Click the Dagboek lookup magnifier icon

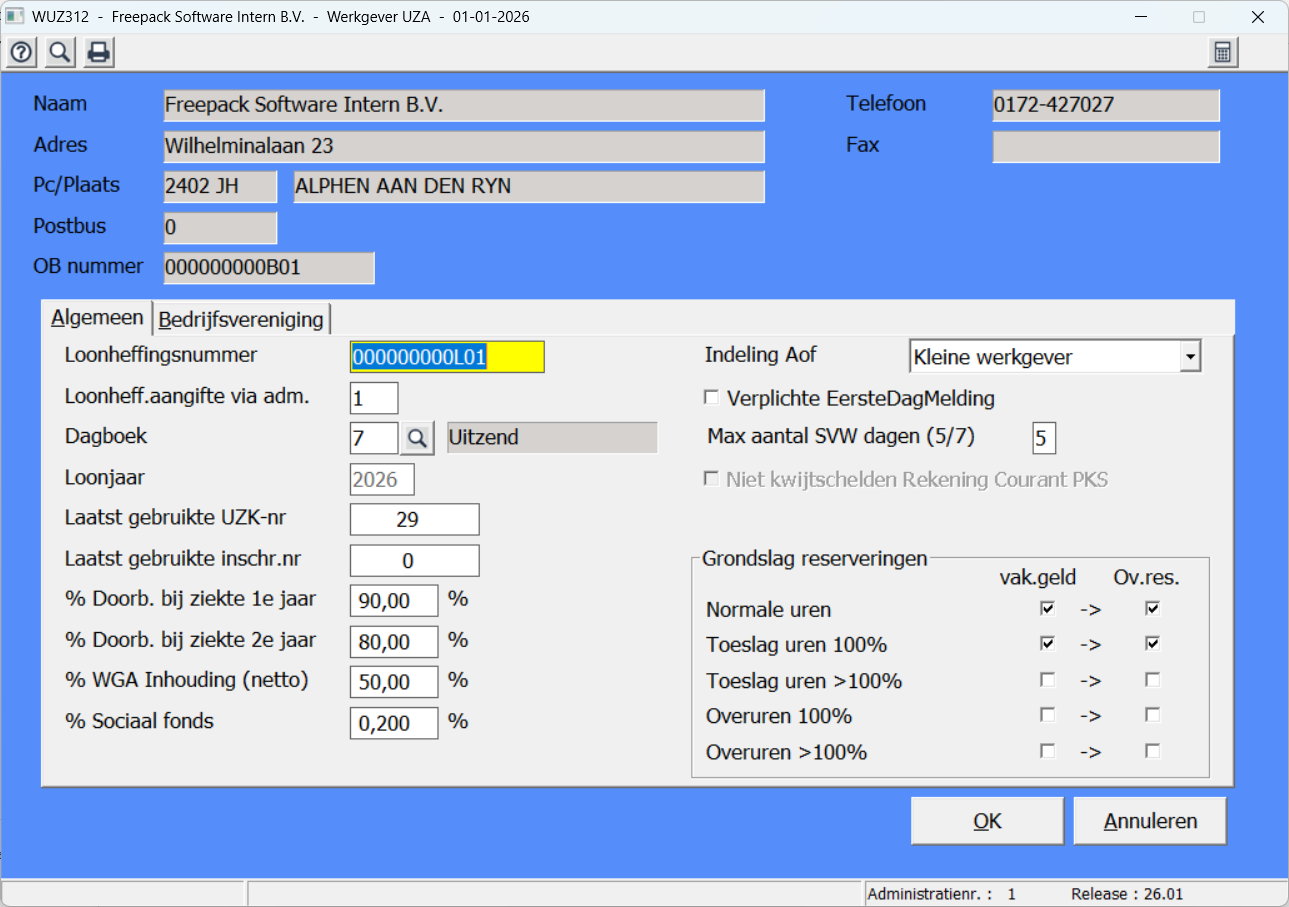pyautogui.click(x=418, y=438)
